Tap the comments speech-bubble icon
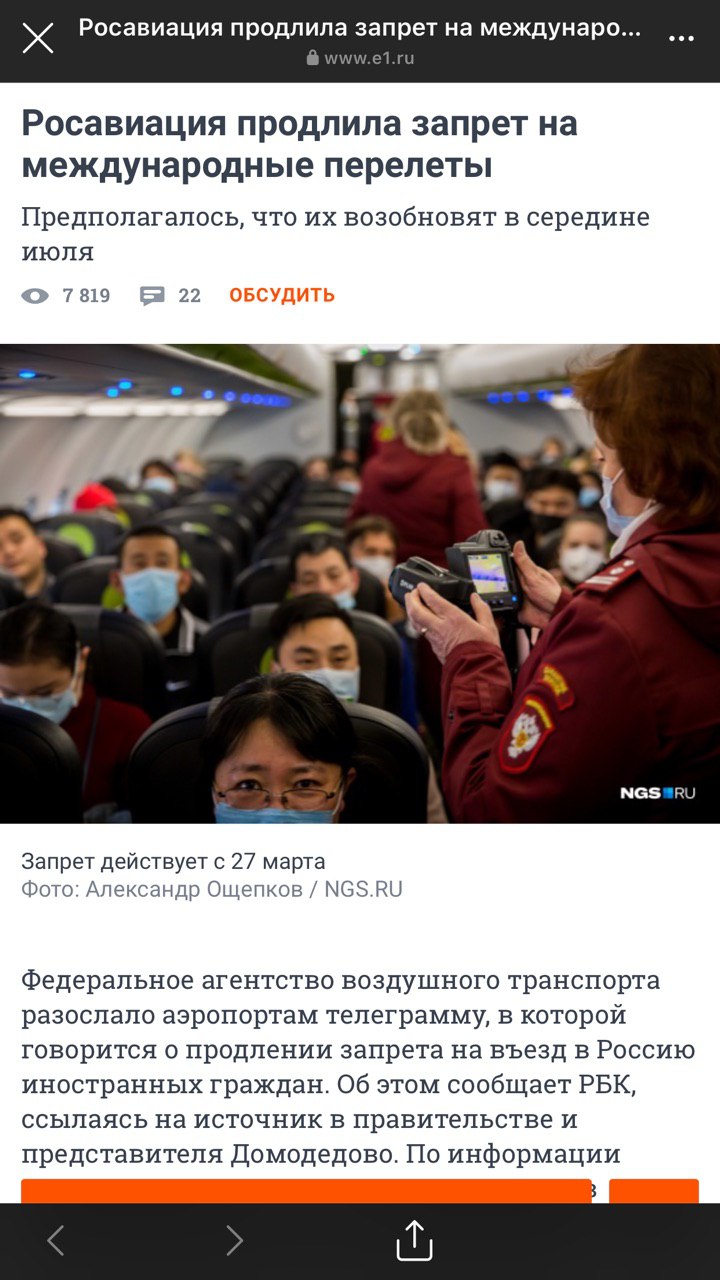Viewport: 720px width, 1280px height. click(x=152, y=295)
